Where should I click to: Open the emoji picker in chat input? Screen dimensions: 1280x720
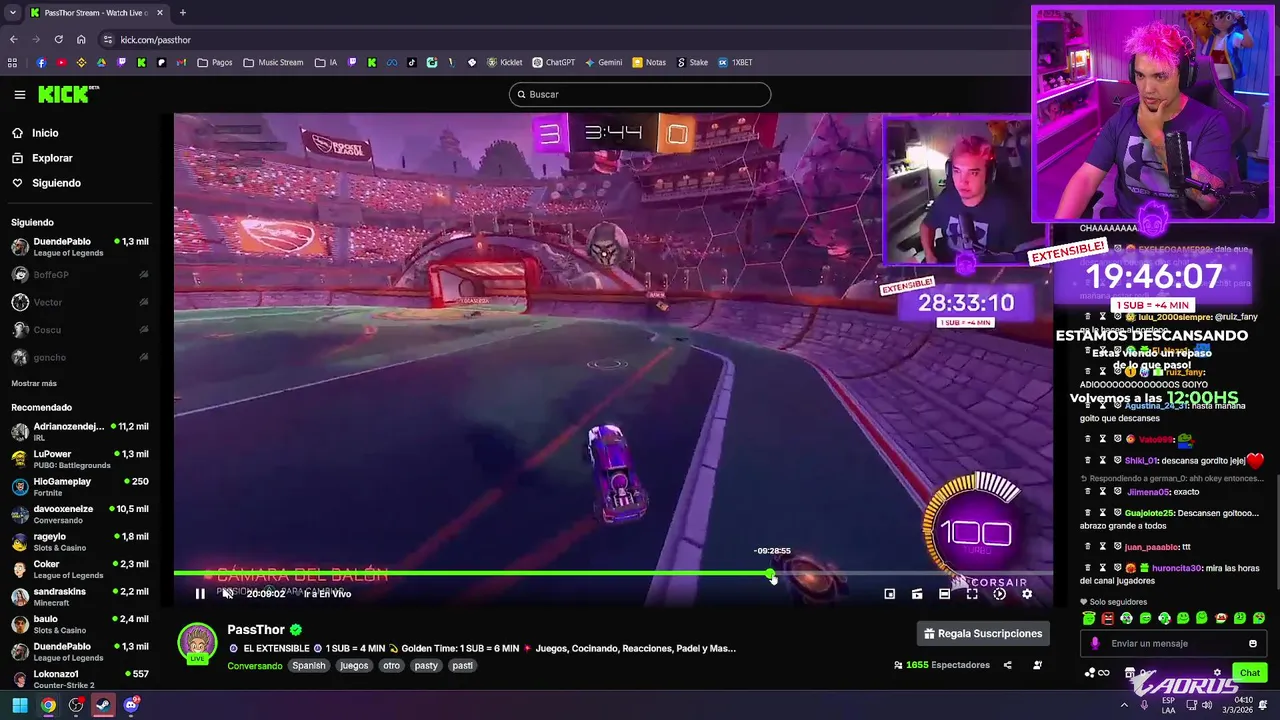tap(1253, 644)
